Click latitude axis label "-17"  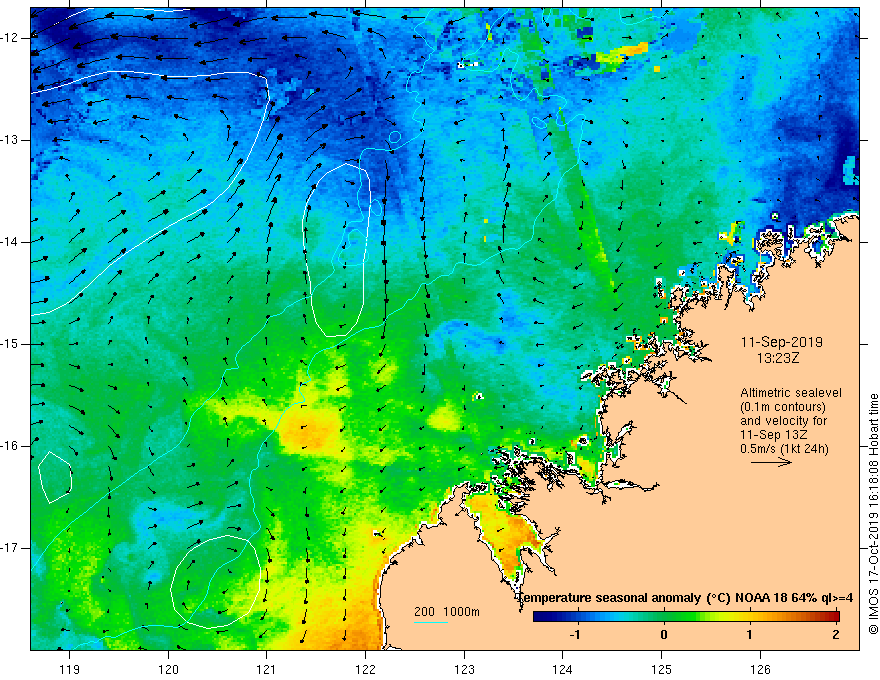coord(10,548)
